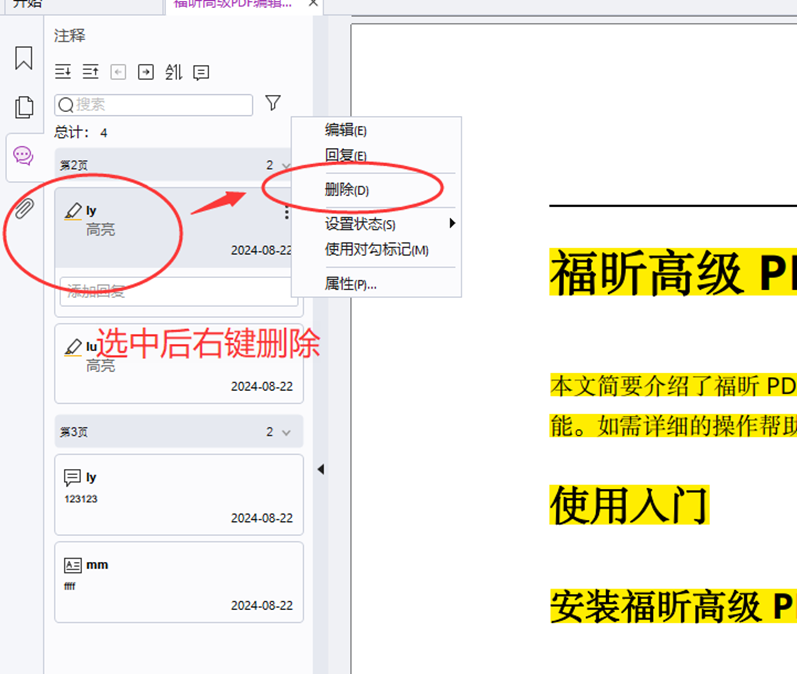This screenshot has width=797, height=674.
Task: Select the ly 高亮 comment card
Action: point(173,228)
